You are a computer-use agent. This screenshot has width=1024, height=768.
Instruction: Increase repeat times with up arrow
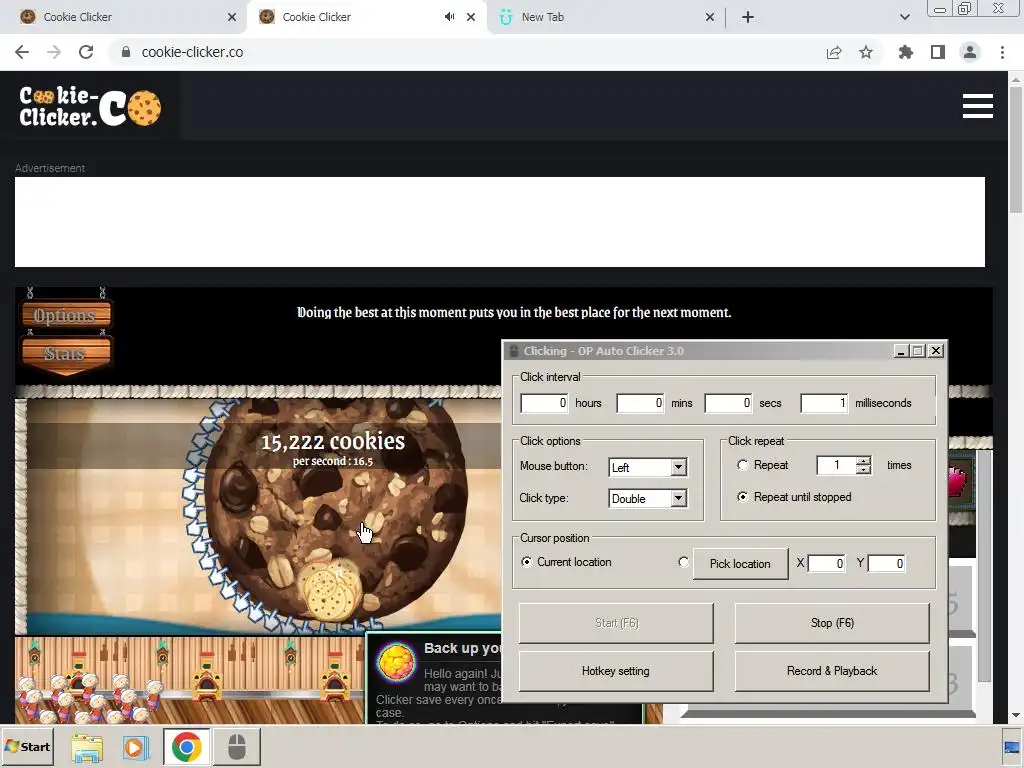coord(863,460)
